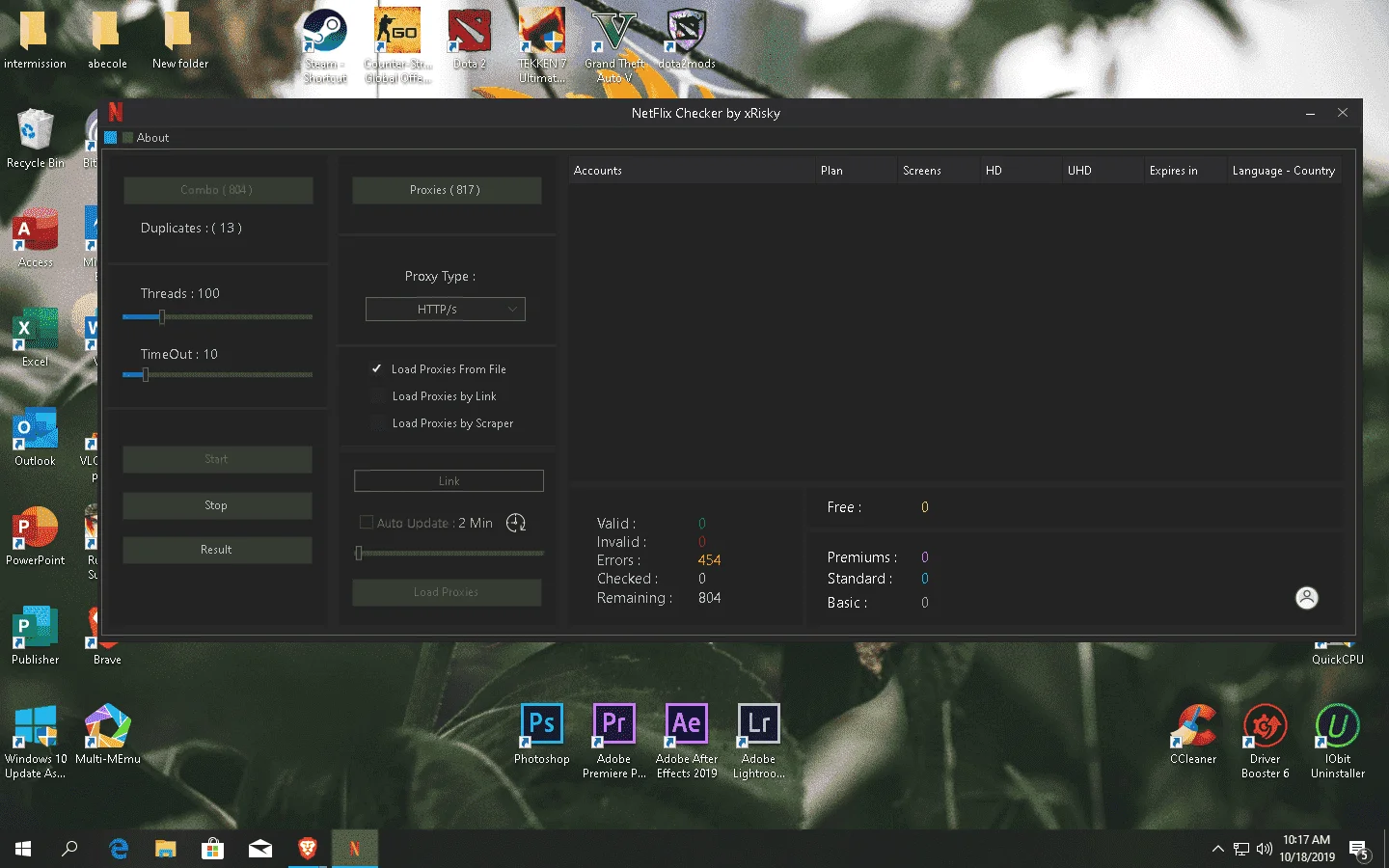This screenshot has width=1389, height=868.
Task: Expand the Proxy Type HTTP/s dropdown
Action: (x=446, y=310)
